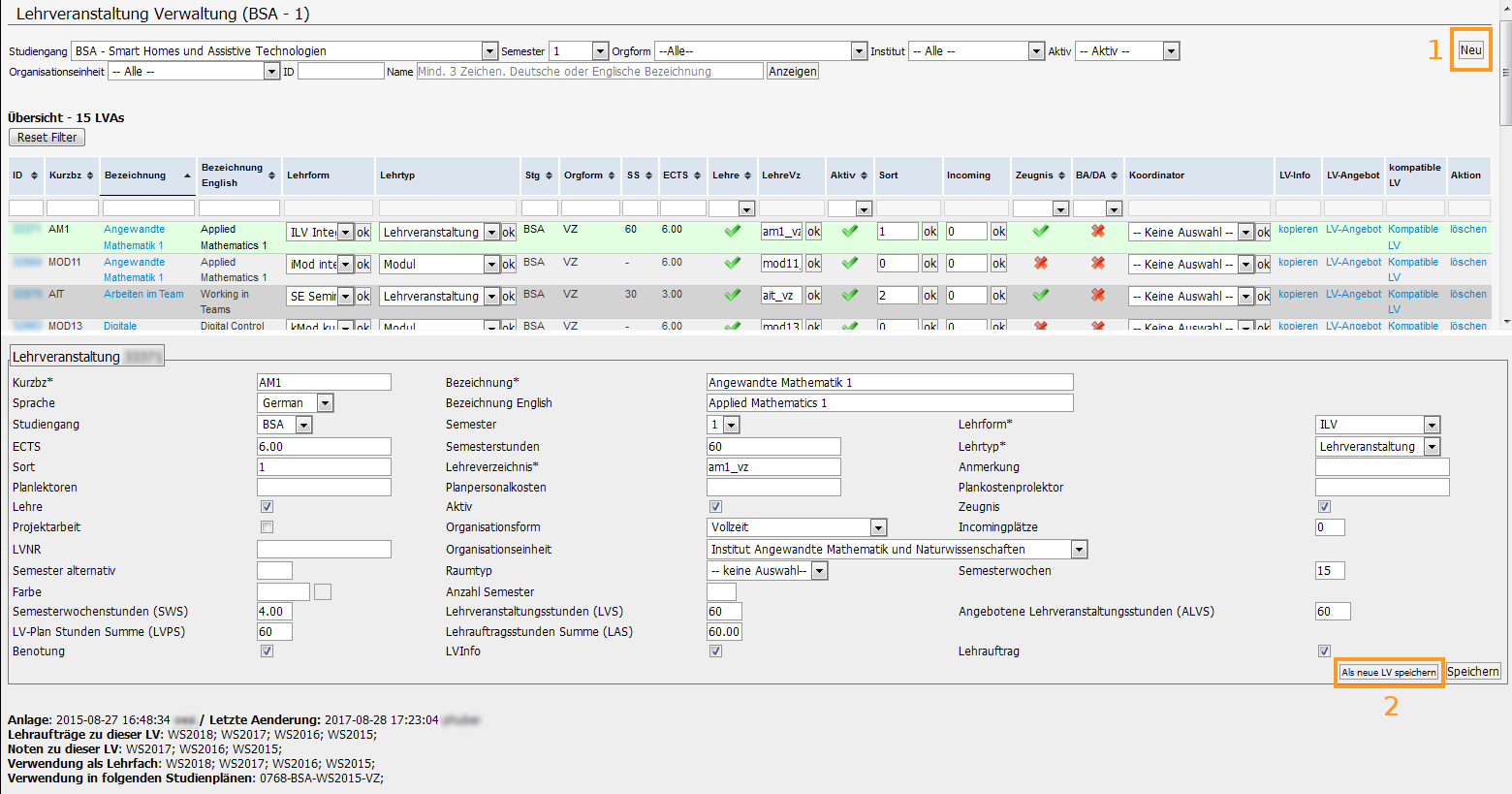Viewport: 1512px width, 794px height.
Task: Click the Name search field in the filter bar
Action: [x=589, y=72]
